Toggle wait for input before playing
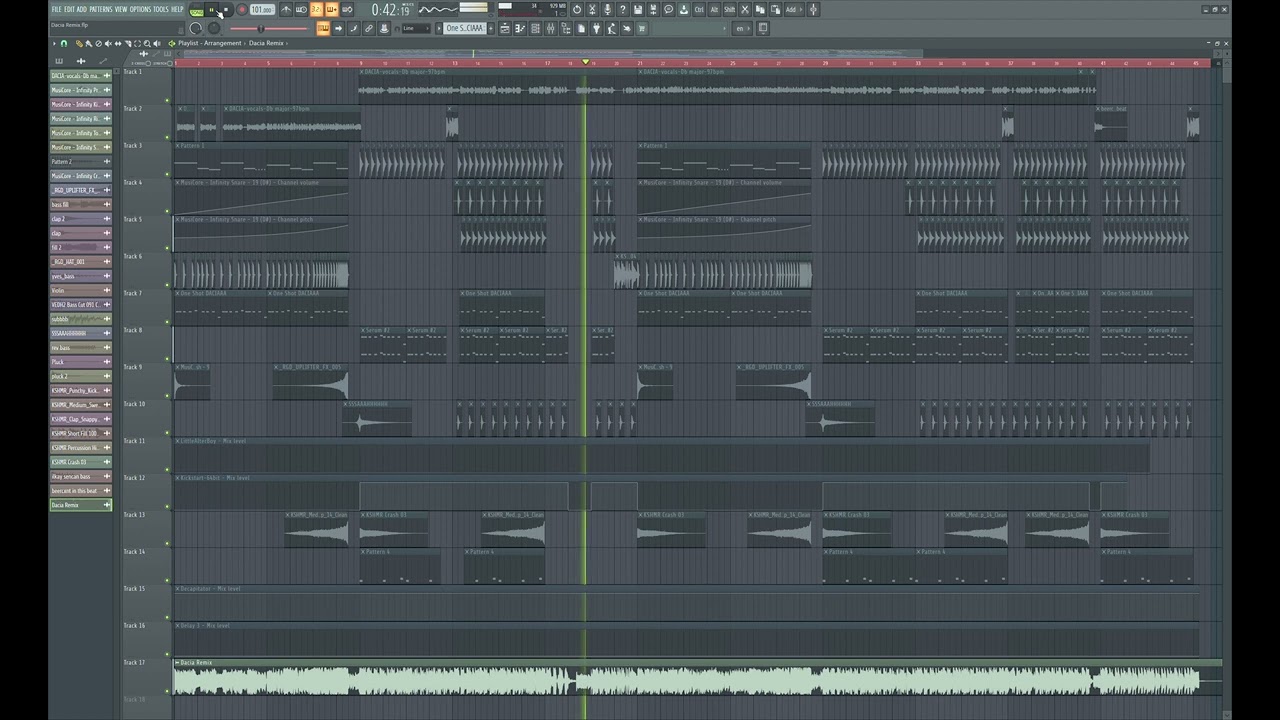Screen dimensions: 1280x720 click(x=301, y=10)
